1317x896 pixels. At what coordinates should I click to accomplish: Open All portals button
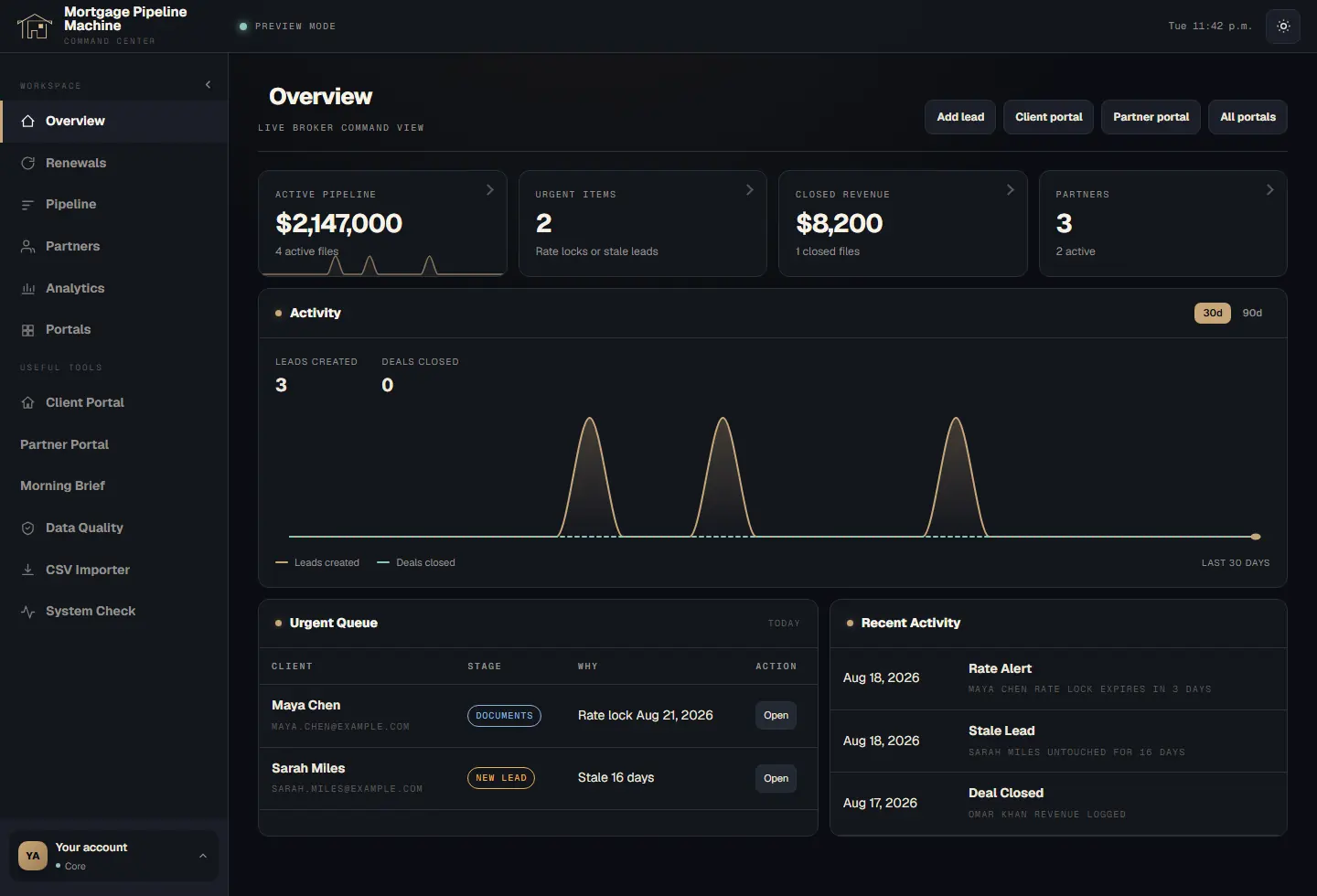pyautogui.click(x=1247, y=117)
